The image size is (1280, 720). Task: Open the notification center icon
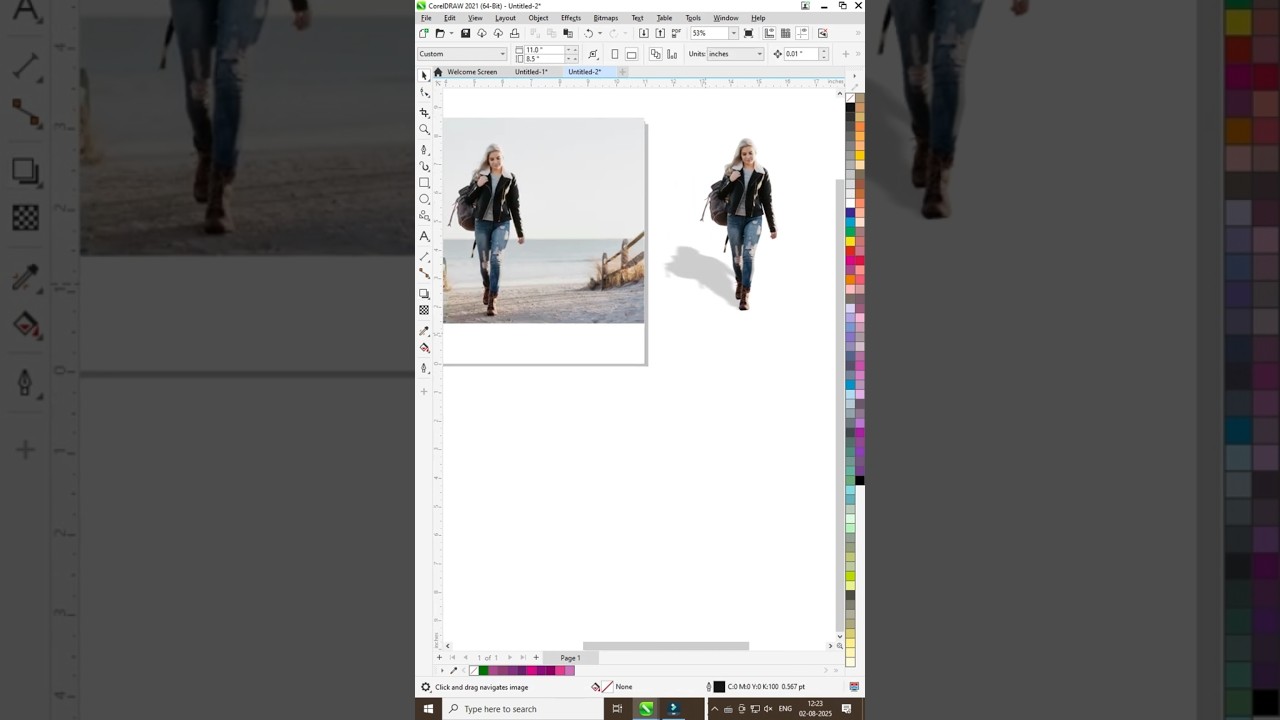(847, 709)
